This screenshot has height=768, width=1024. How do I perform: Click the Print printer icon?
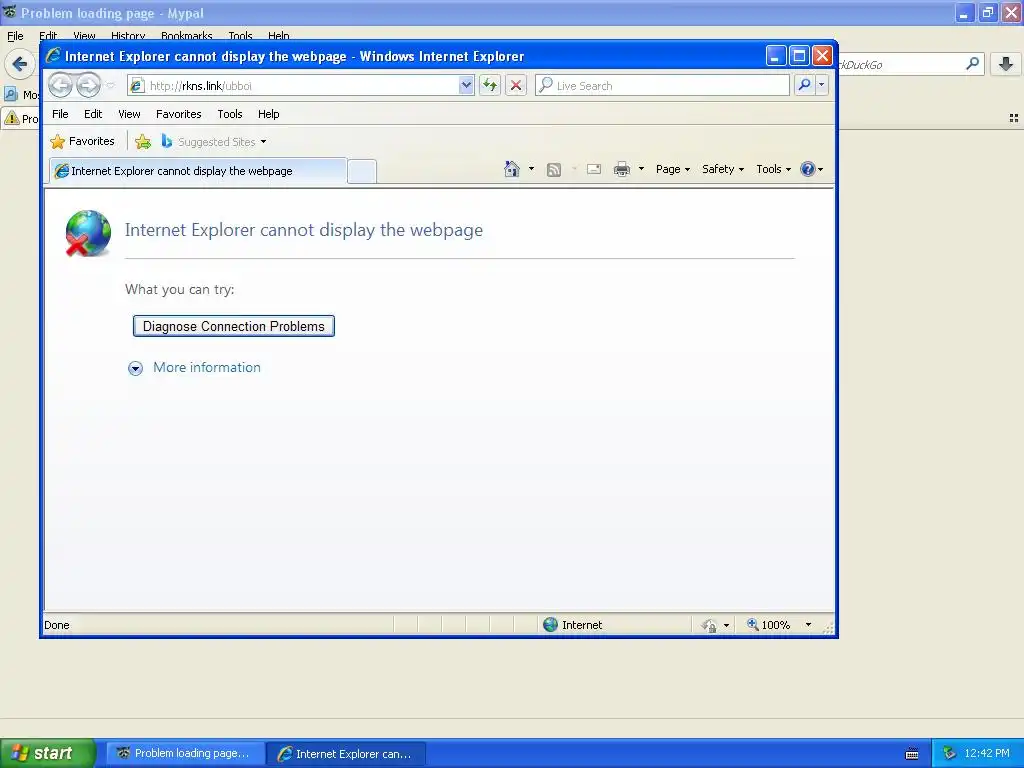(x=622, y=170)
